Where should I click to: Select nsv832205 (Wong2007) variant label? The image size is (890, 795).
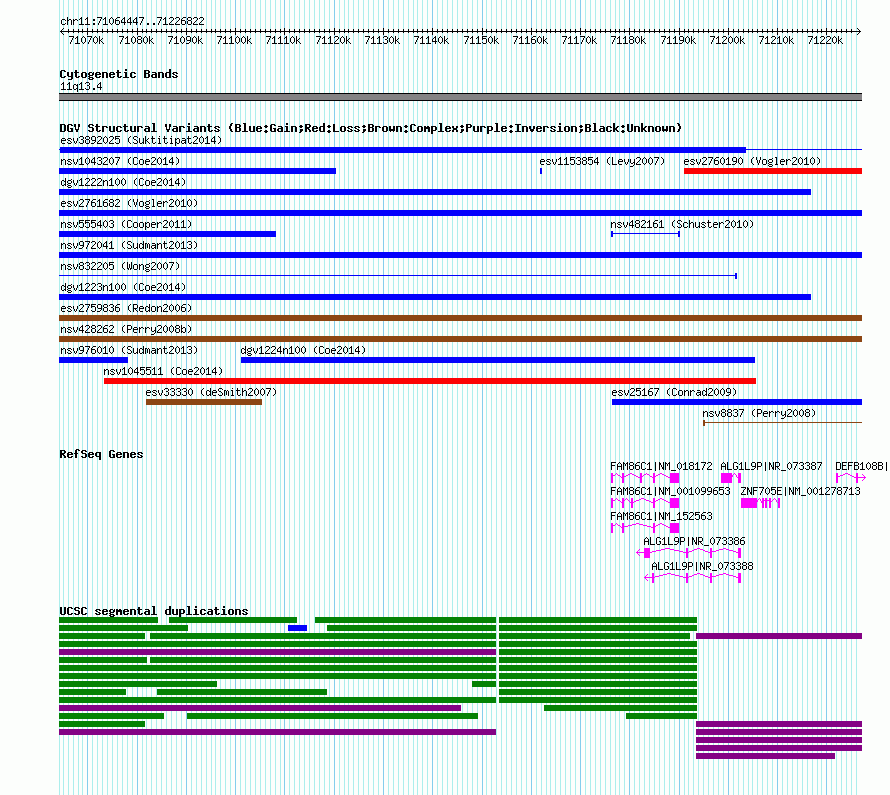[x=120, y=266]
